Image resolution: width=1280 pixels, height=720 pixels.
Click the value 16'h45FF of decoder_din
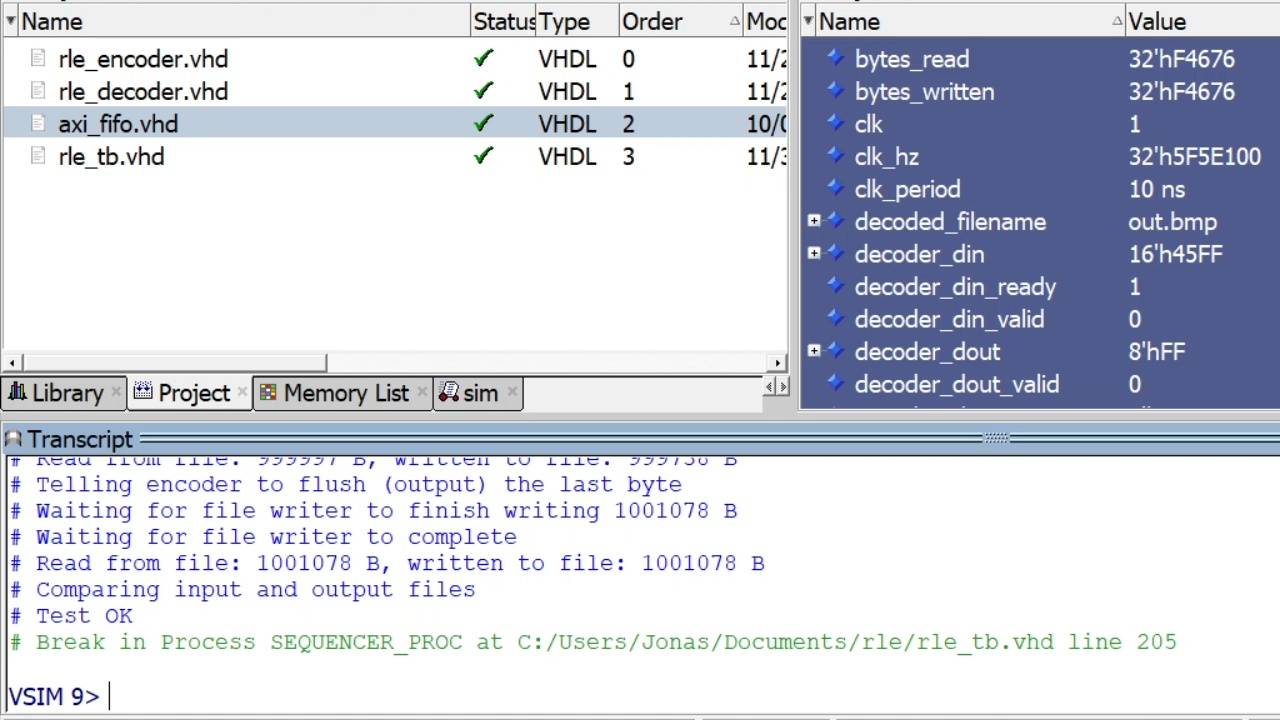[1175, 254]
